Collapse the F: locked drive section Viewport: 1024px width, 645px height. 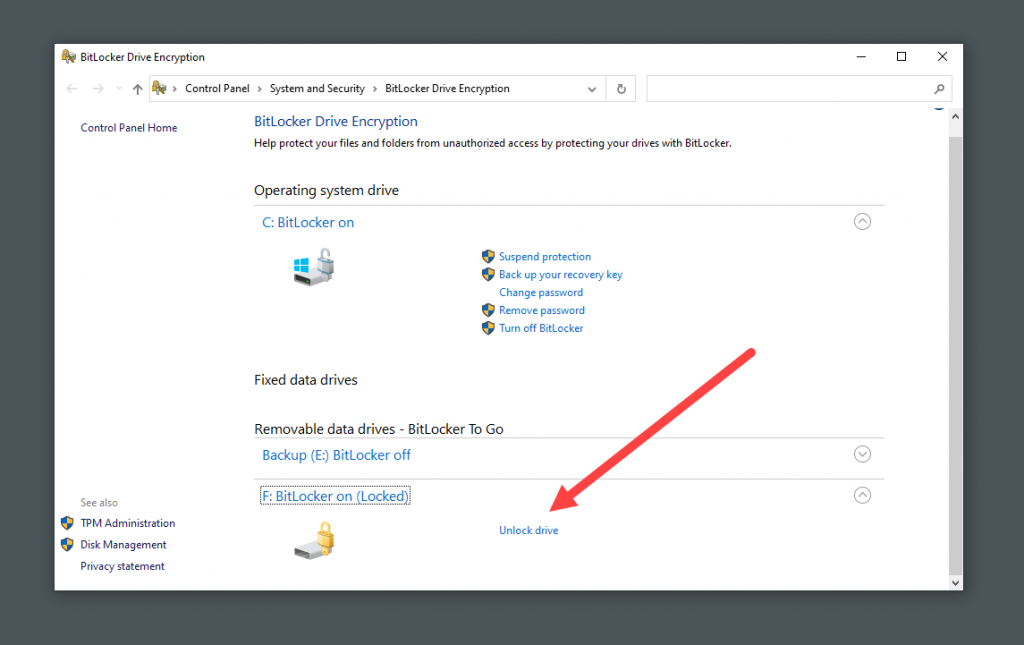point(862,495)
